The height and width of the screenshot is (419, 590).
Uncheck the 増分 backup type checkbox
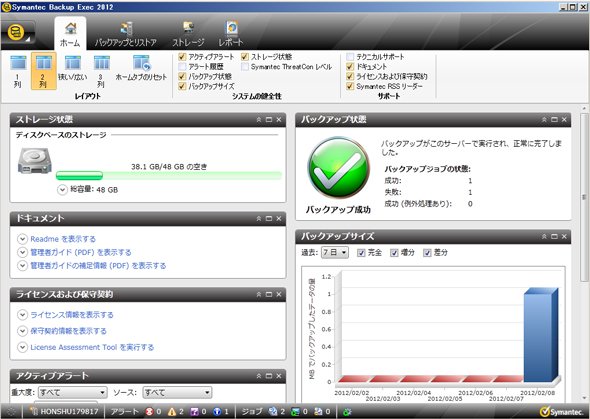pos(394,253)
